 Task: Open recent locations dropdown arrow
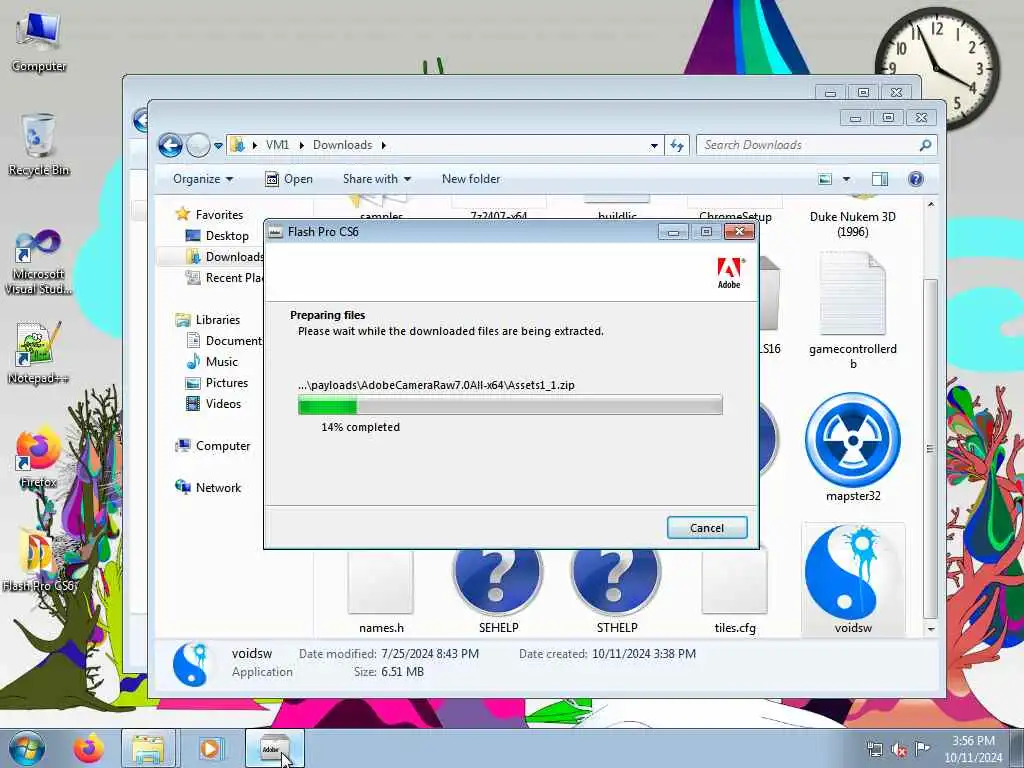[x=218, y=146]
